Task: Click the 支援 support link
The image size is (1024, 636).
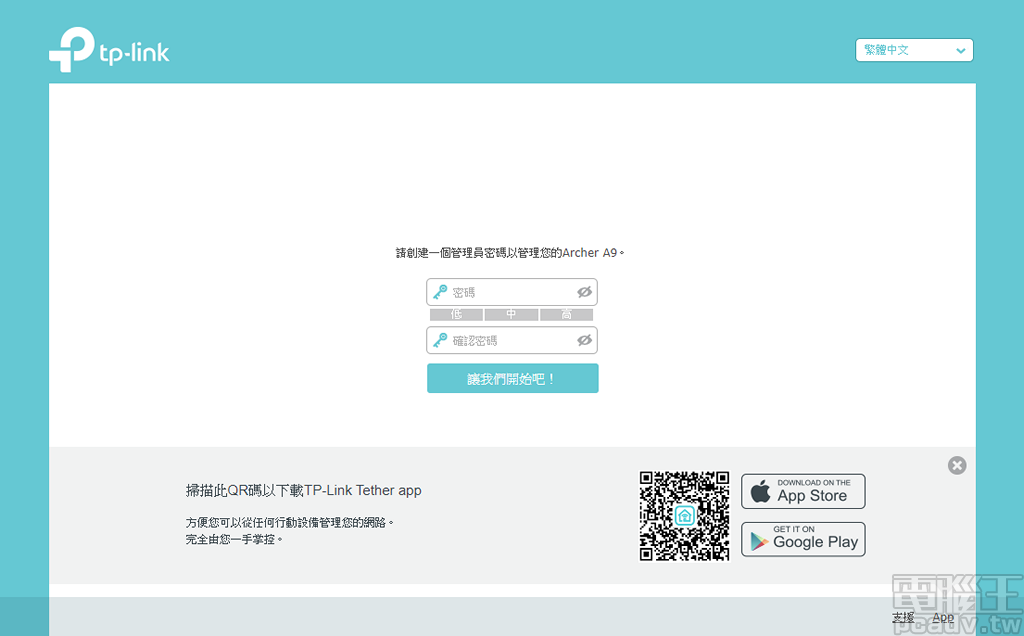Action: click(903, 617)
